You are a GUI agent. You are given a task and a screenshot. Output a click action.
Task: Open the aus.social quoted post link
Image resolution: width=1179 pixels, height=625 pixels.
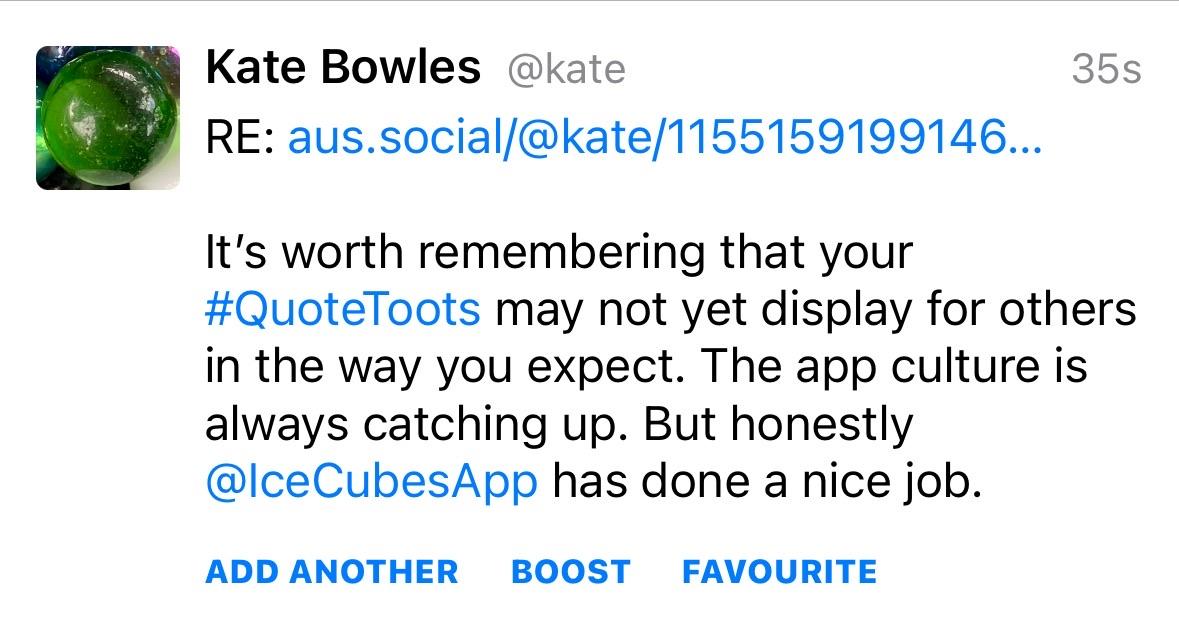tap(664, 138)
